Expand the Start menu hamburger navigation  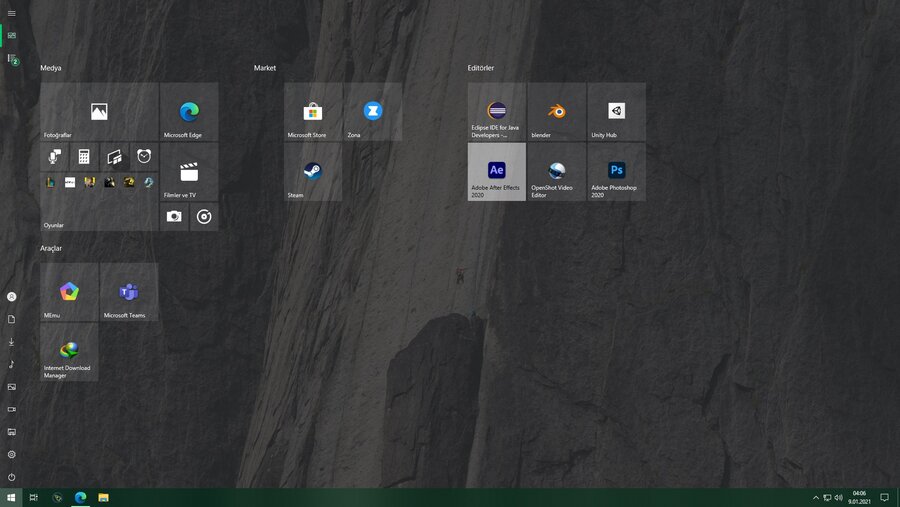(11, 13)
